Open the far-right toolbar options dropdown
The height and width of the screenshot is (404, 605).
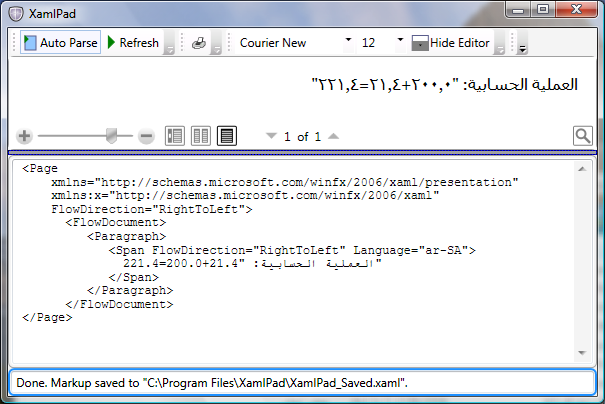[x=522, y=43]
